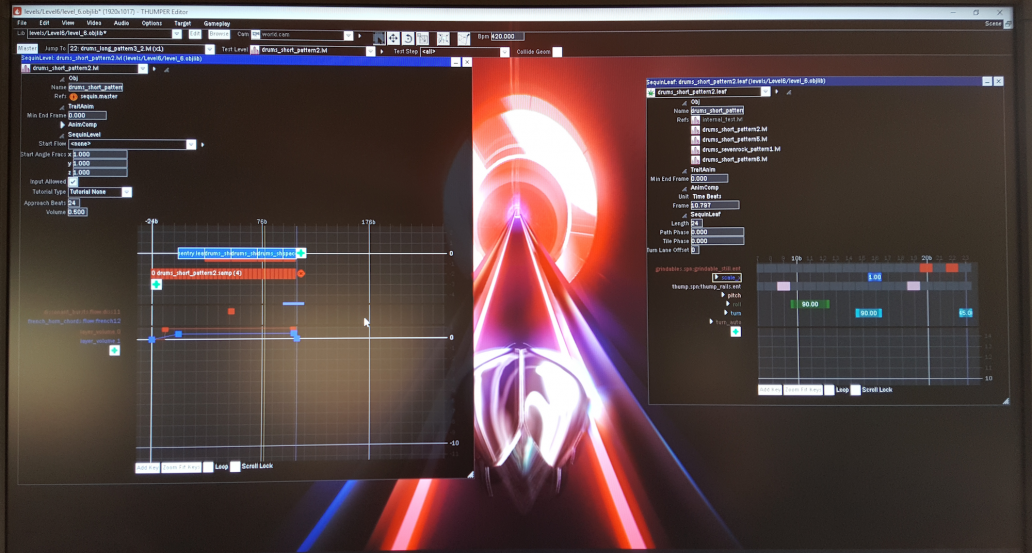Click the orange sequin.master ref icon
The height and width of the screenshot is (553, 1032).
click(73, 96)
